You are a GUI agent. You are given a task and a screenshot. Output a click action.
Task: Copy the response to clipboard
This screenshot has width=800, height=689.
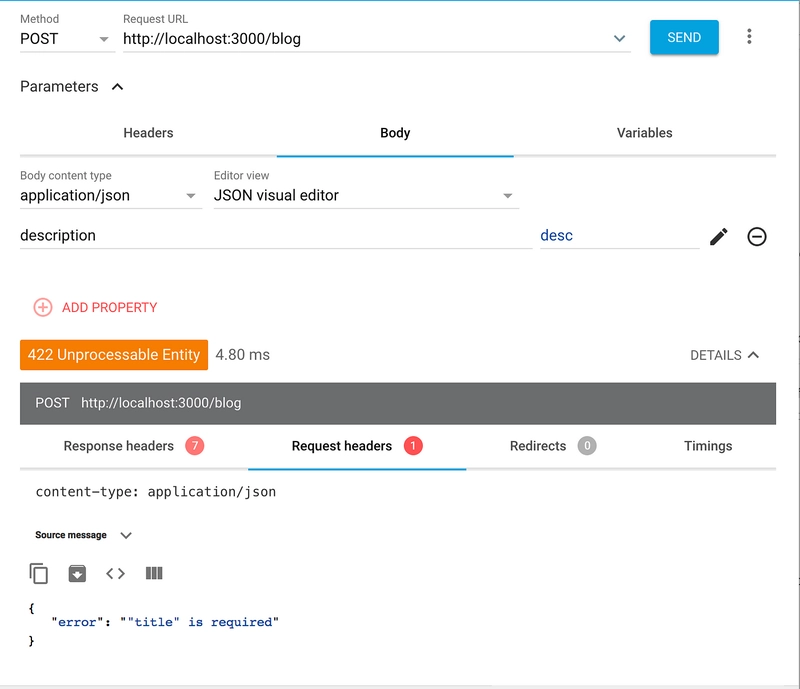[39, 573]
